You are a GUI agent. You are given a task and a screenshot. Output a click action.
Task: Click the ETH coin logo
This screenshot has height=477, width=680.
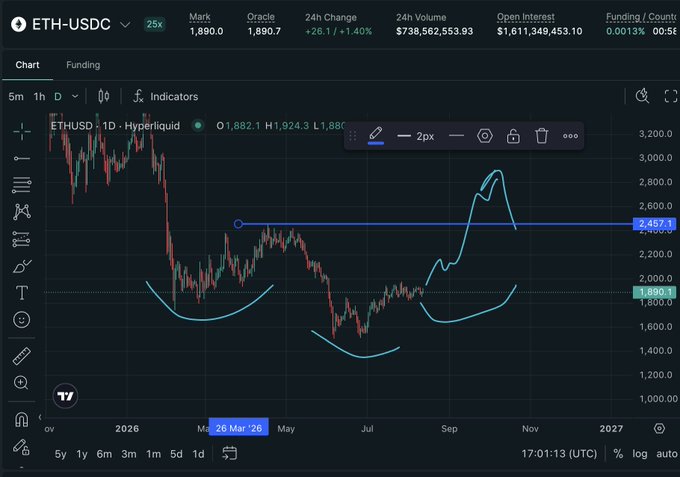click(18, 24)
